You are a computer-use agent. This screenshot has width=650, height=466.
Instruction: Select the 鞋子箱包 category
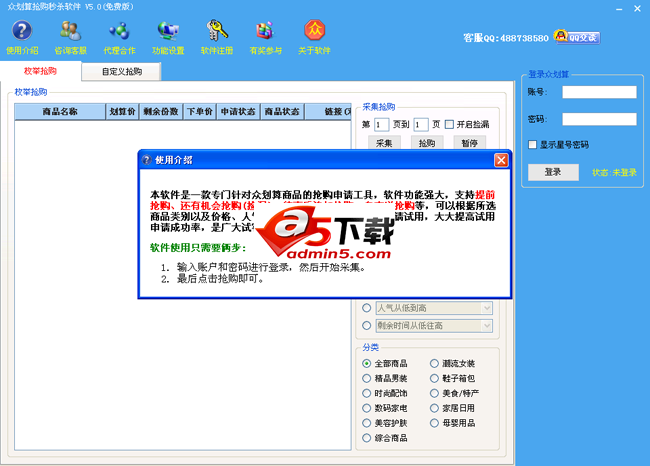(434, 378)
